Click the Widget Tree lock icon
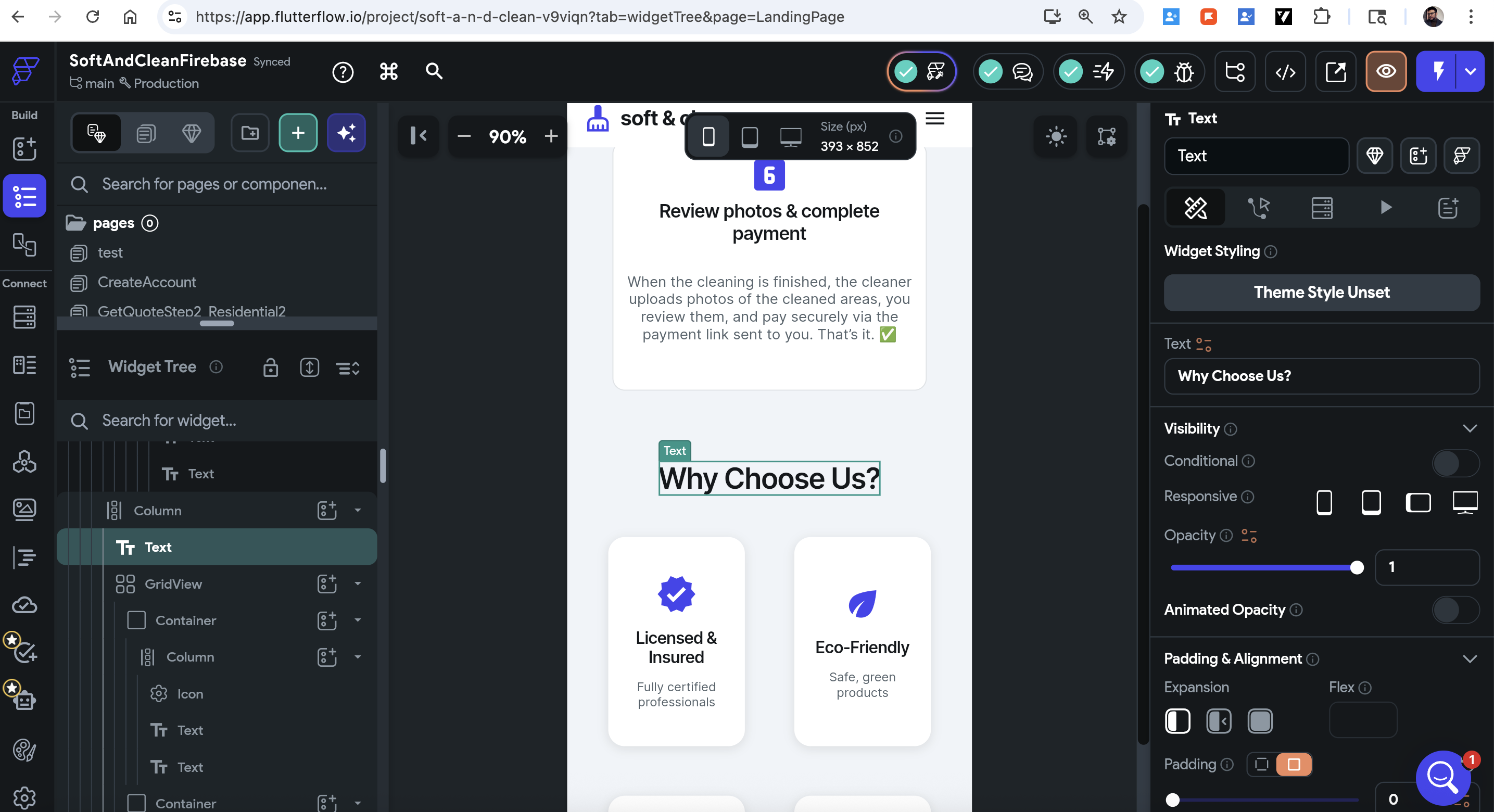This screenshot has height=812, width=1494. click(270, 367)
